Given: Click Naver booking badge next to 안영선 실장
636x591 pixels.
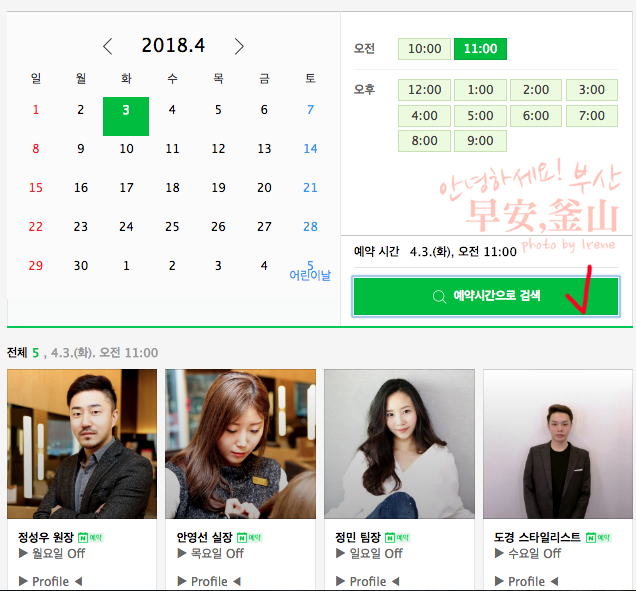Looking at the screenshot, I should tap(249, 538).
